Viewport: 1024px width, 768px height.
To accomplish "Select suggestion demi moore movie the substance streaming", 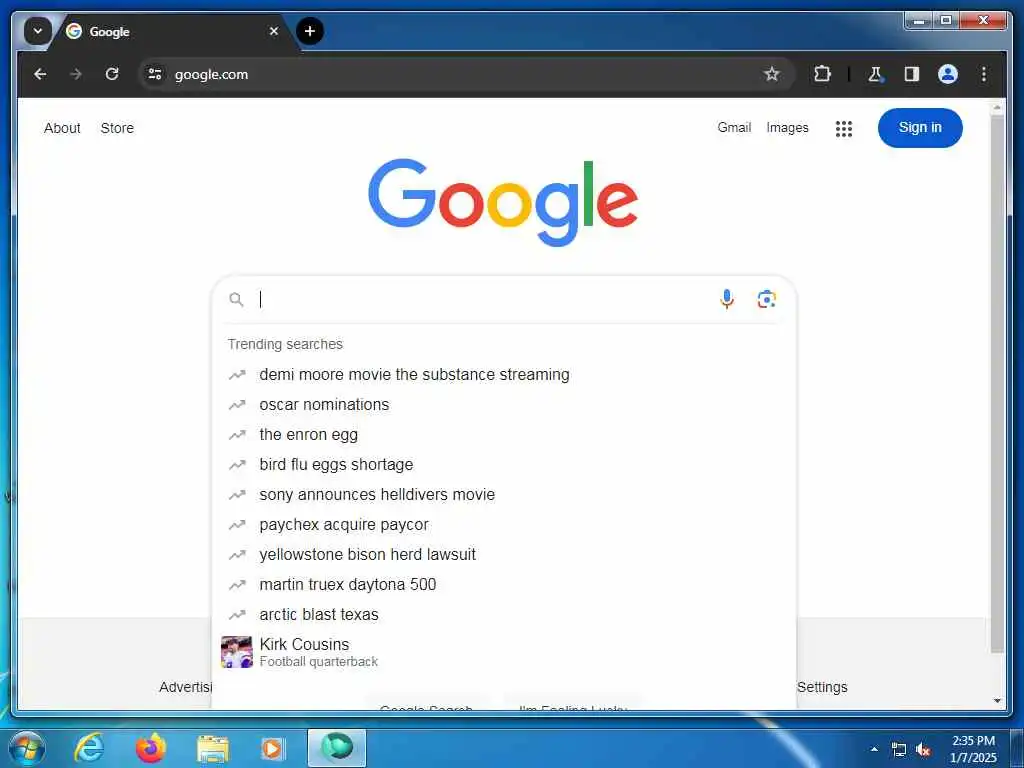I will [x=504, y=374].
